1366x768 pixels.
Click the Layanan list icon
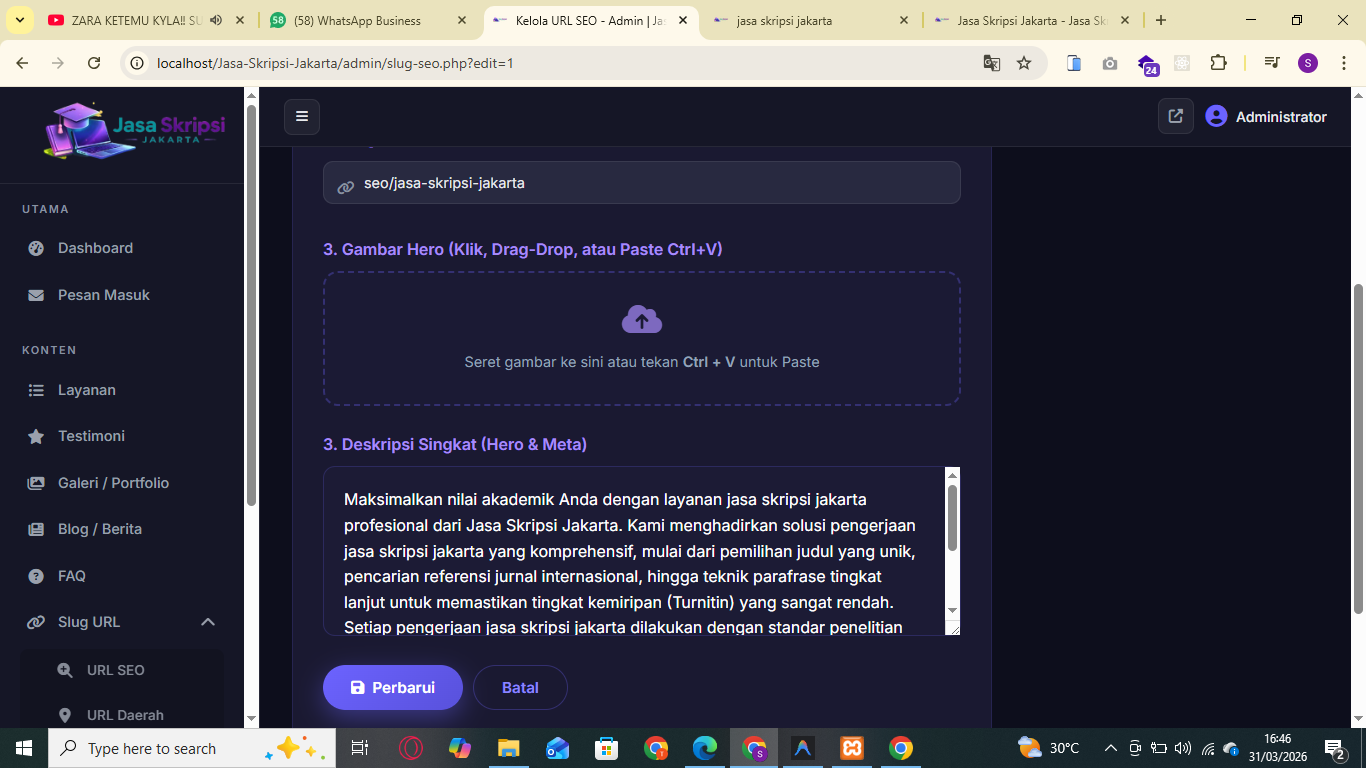click(x=37, y=389)
